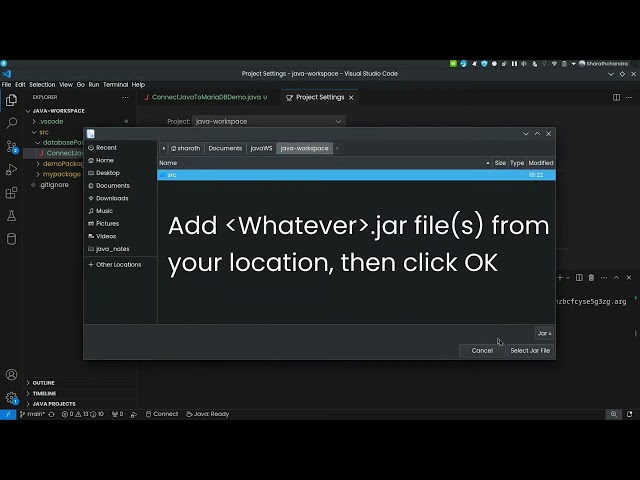
Task: Open the terminal panel ellipsis menu
Action: coord(604,278)
